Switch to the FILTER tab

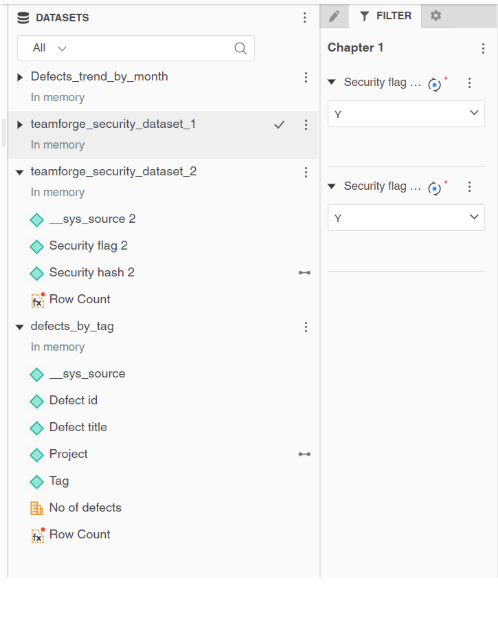click(385, 16)
